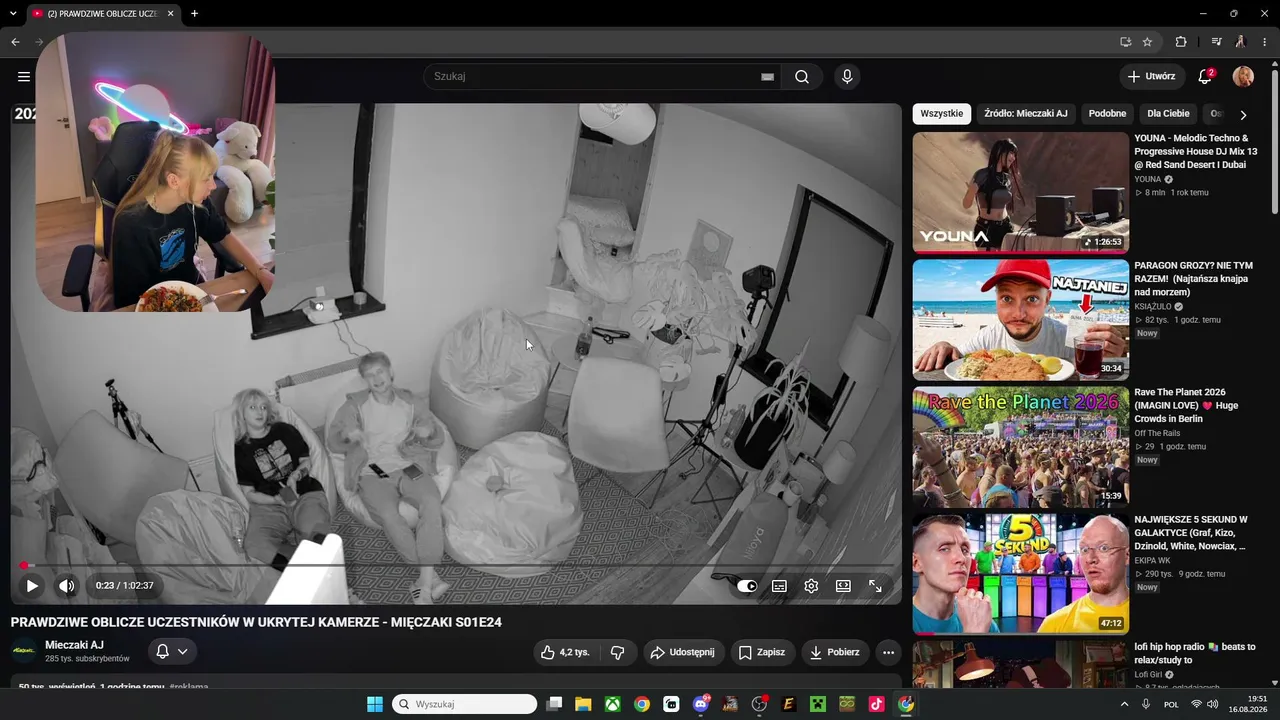
Task: Enter fullscreen mode in the player
Action: pyautogui.click(x=875, y=586)
